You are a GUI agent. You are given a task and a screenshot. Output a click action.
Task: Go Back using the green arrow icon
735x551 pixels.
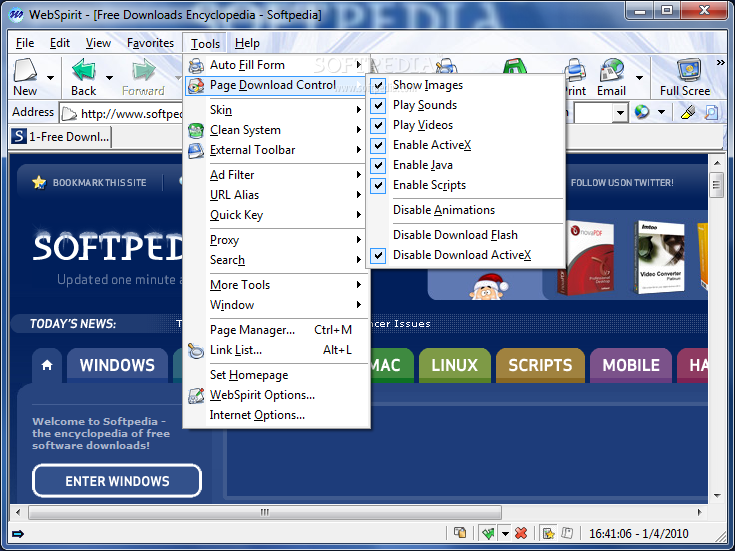(83, 70)
